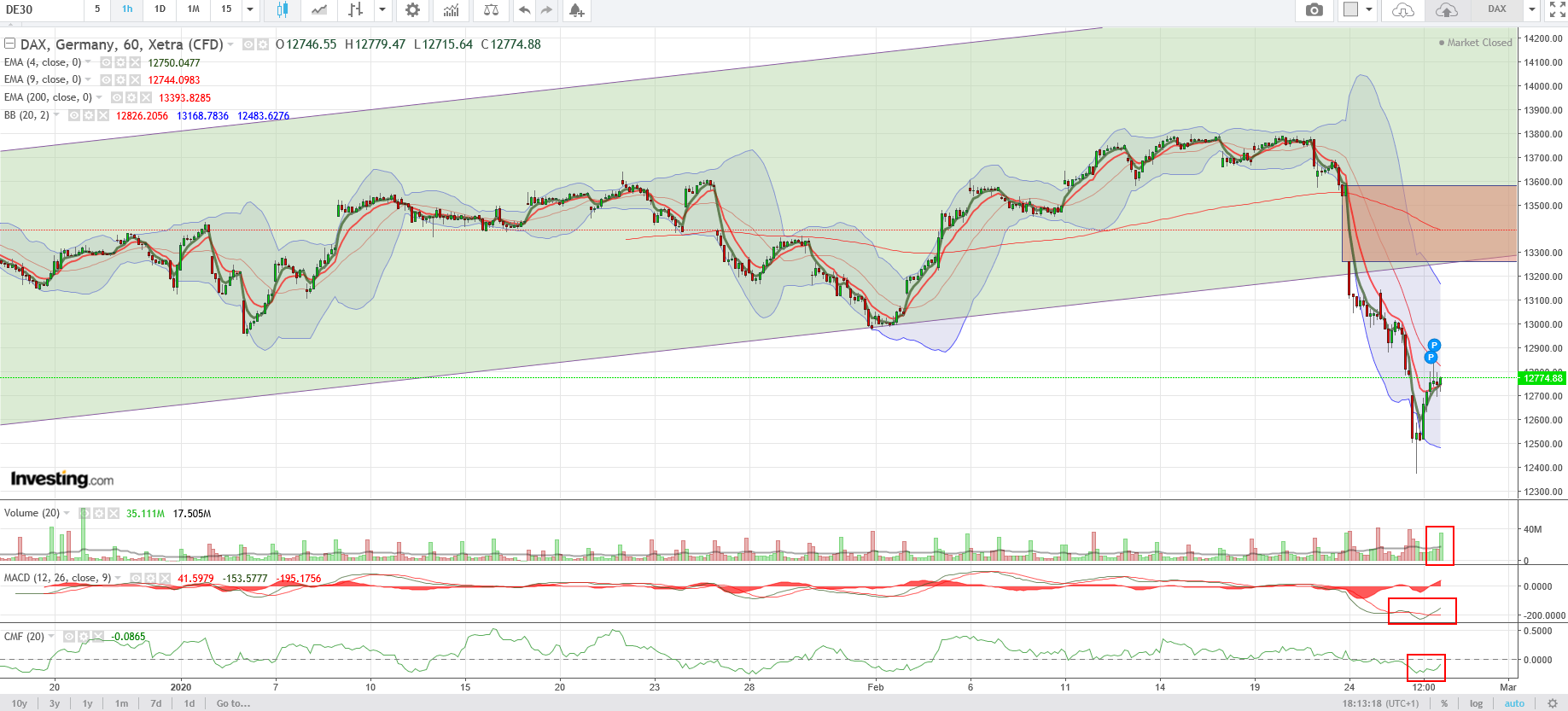Take a chart snapshot with camera icon
Viewport: 1568px width, 711px height.
[x=1314, y=10]
